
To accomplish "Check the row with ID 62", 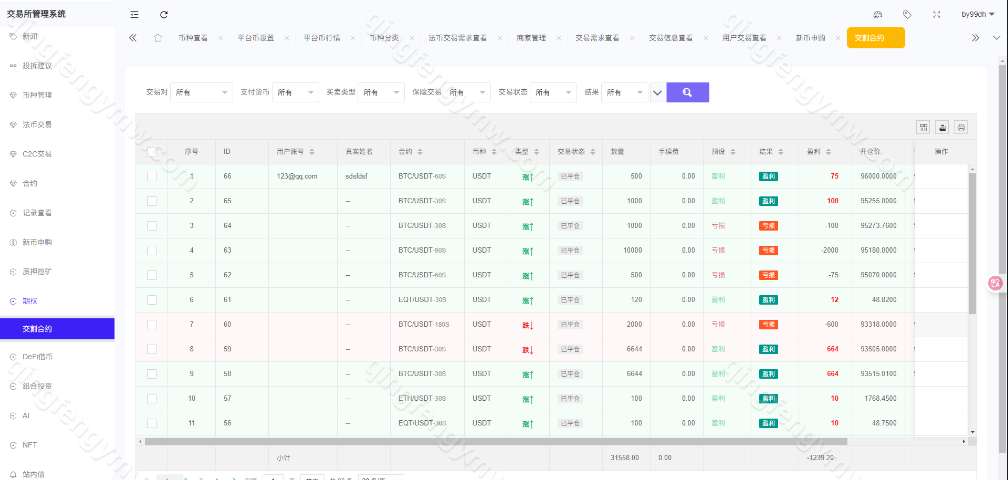I will pos(152,275).
